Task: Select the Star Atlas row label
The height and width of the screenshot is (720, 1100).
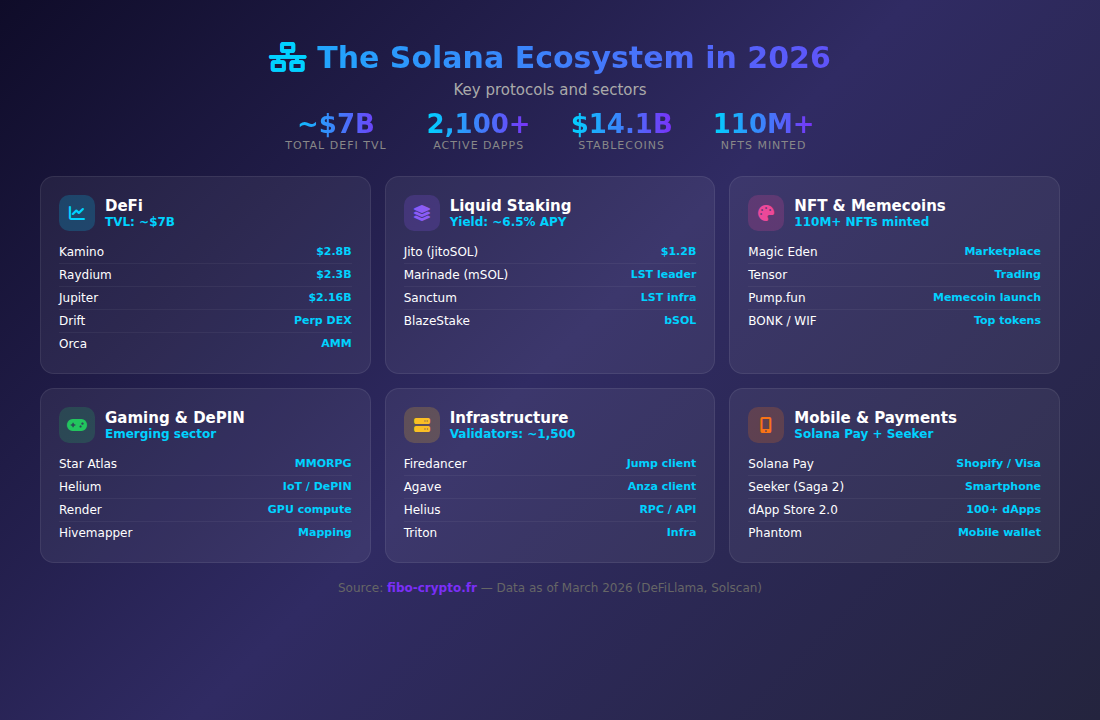Action: tap(88, 463)
